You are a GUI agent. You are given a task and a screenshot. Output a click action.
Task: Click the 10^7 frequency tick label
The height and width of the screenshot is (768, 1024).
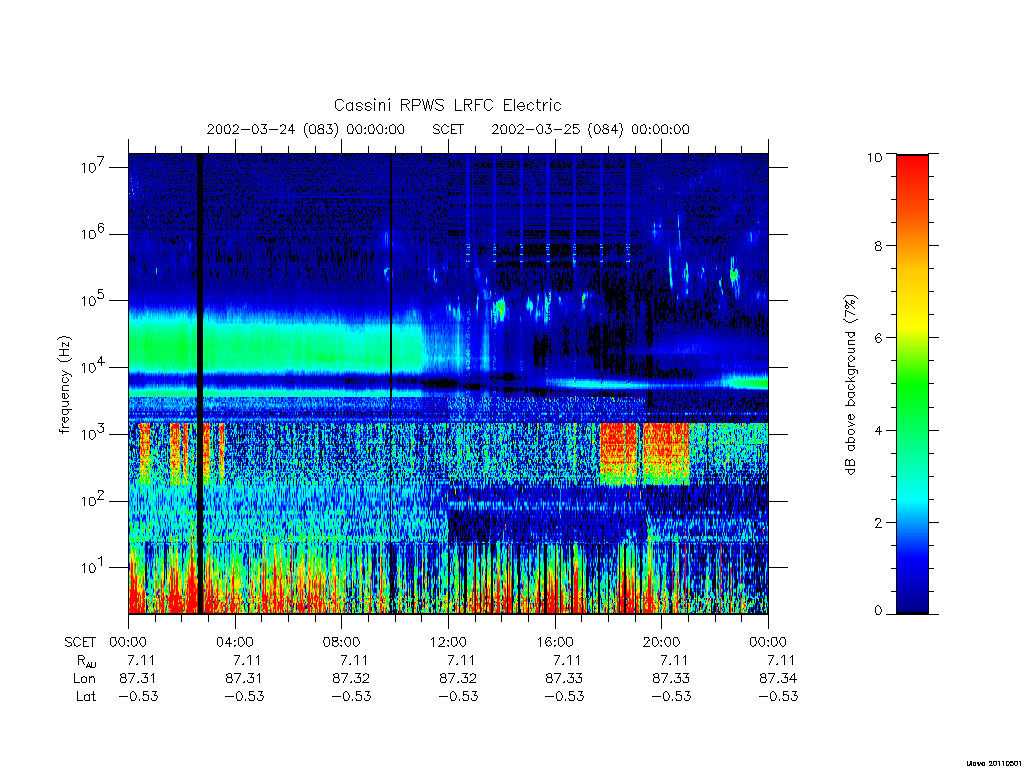tap(91, 167)
